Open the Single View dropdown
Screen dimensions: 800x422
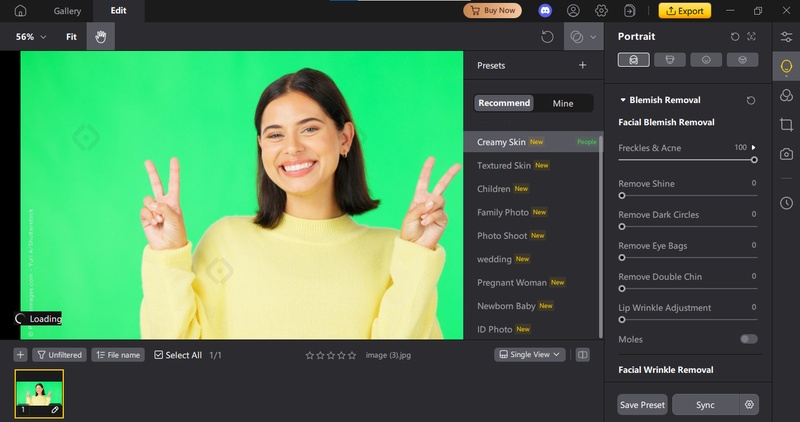point(530,355)
